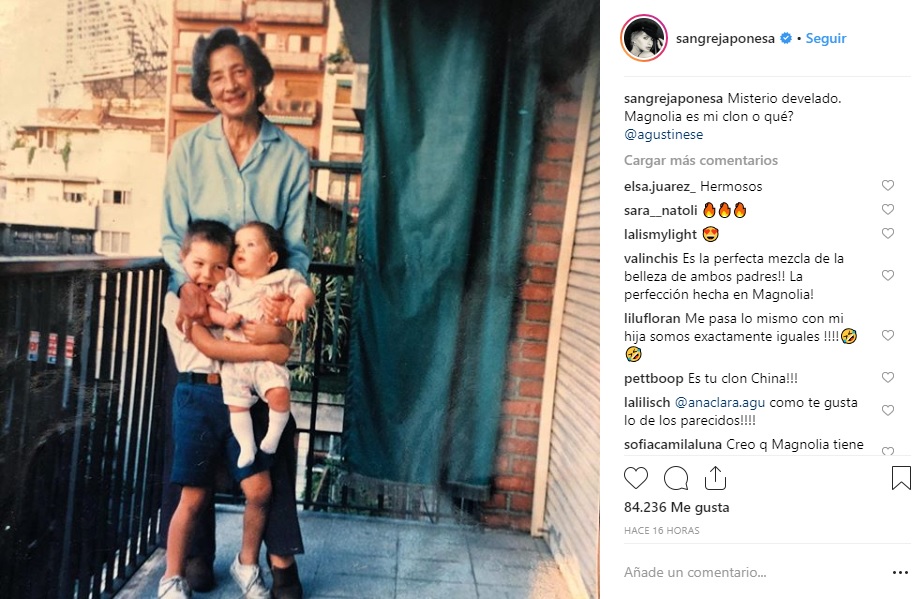Open the comment bubble icon
918x599 pixels.
[x=676, y=478]
